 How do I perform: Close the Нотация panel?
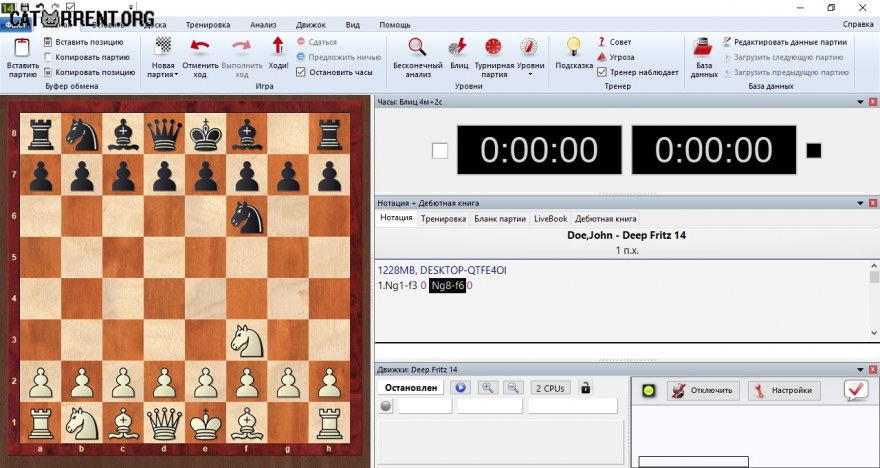(873, 203)
